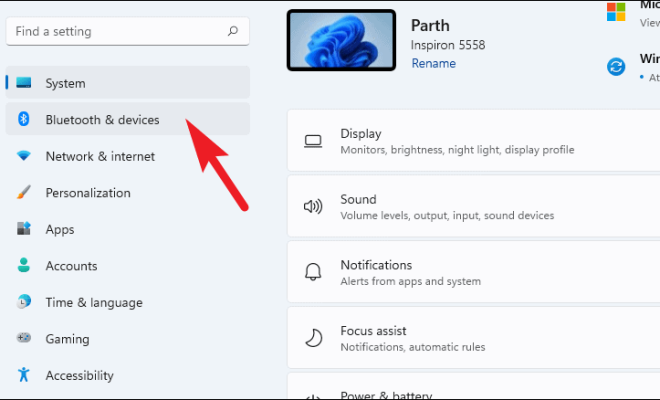Screen dimensions: 660x400
Task: Open Sound settings row
Action: (x=474, y=206)
